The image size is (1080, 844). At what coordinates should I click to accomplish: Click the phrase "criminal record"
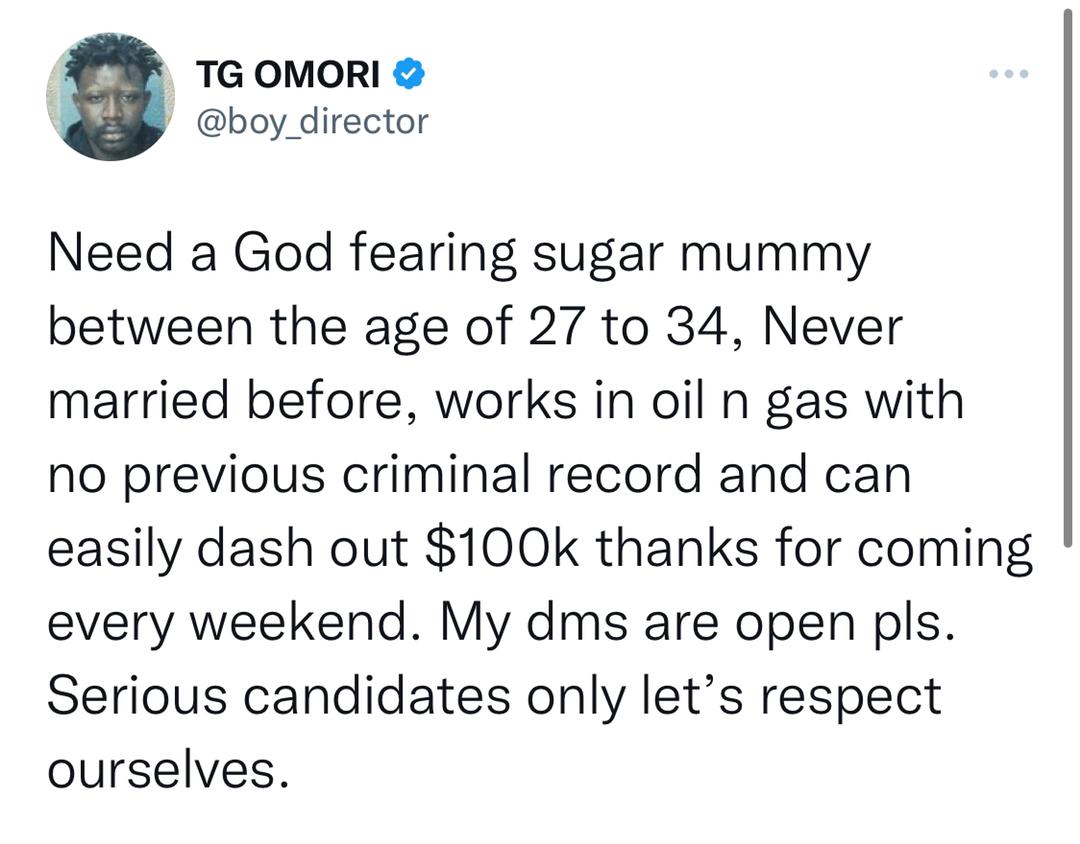521,475
